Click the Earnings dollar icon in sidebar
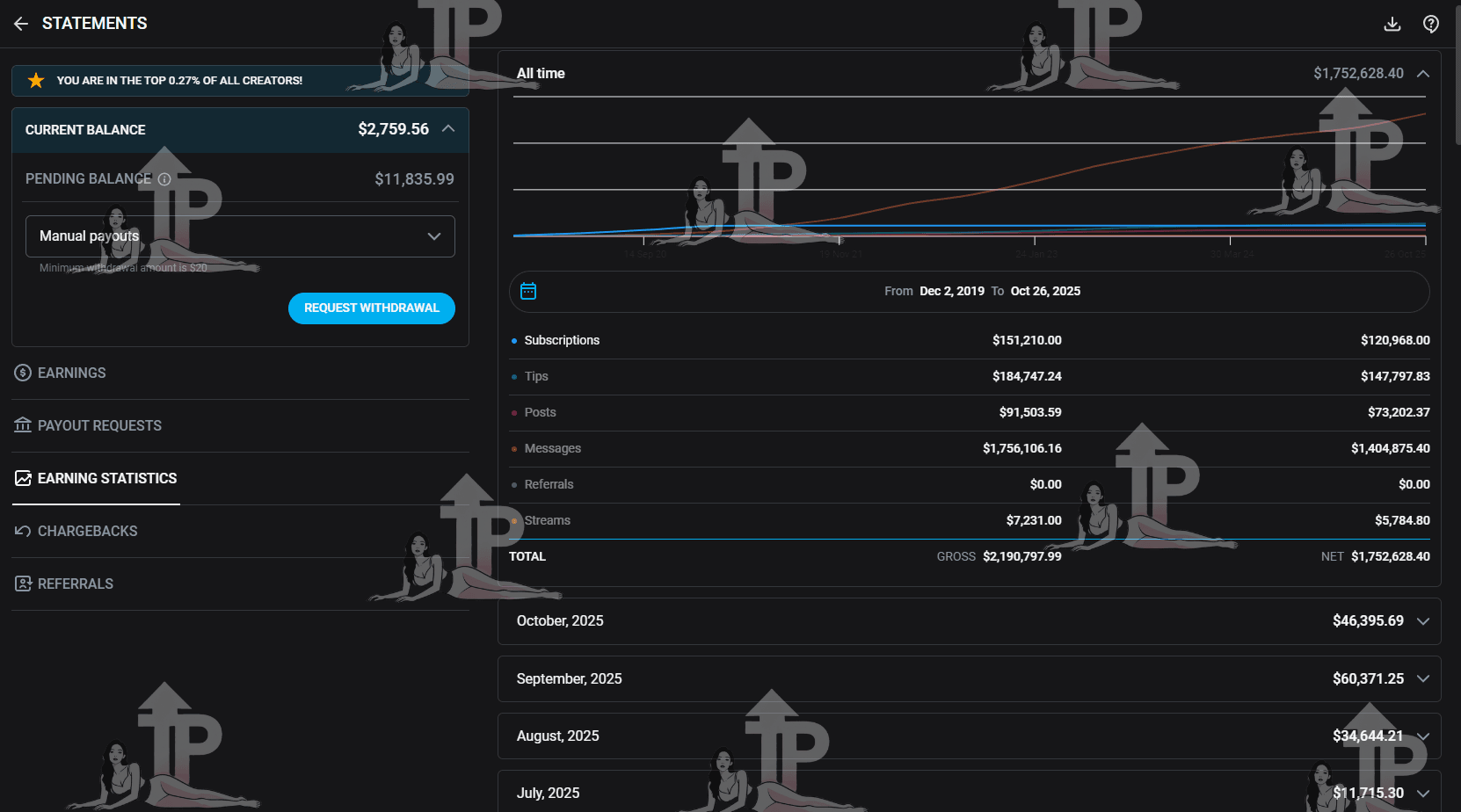 pyautogui.click(x=22, y=373)
